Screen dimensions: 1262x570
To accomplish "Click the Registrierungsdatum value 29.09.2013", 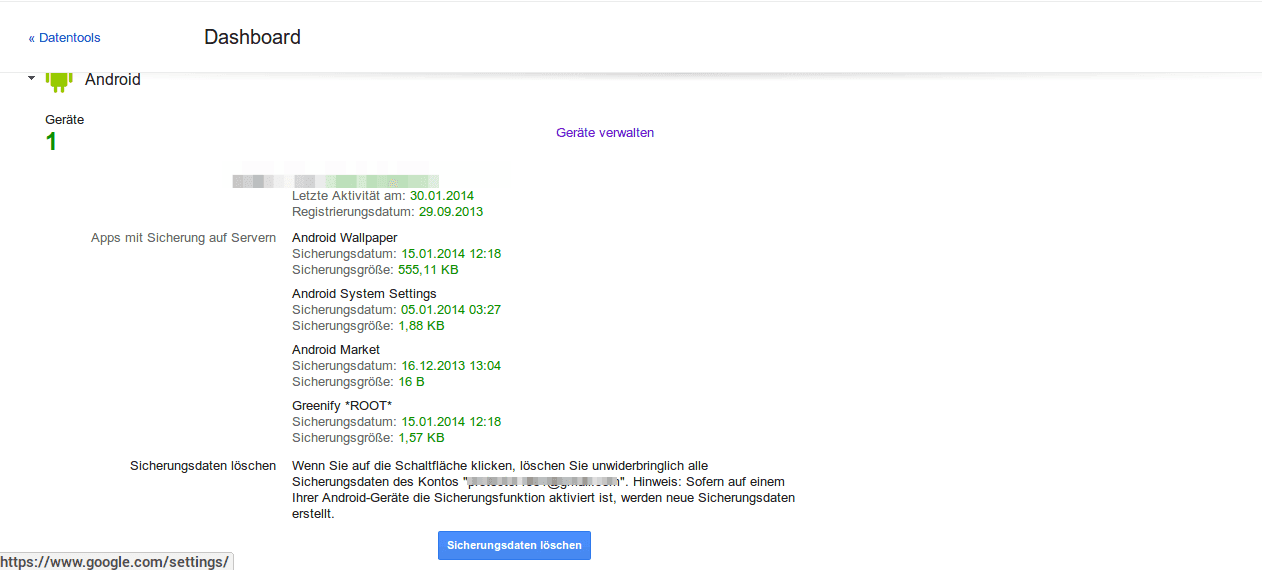I will click(451, 212).
